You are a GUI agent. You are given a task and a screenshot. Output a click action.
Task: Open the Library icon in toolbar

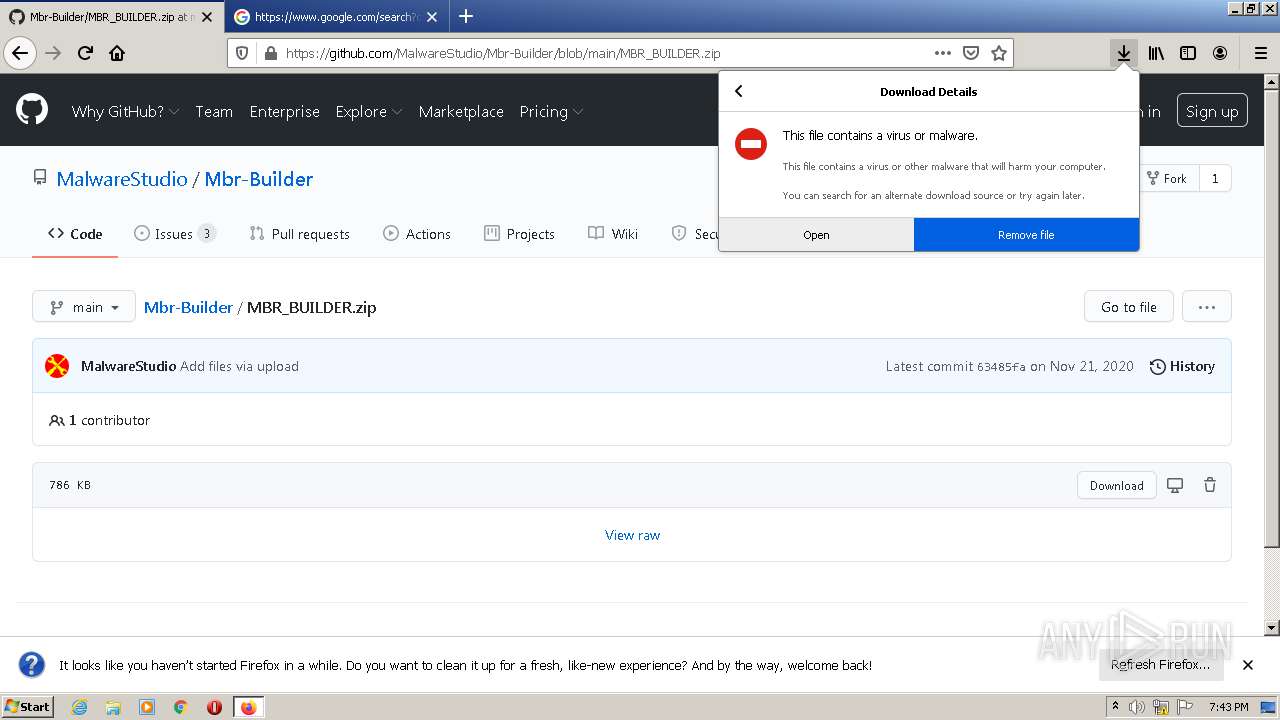[x=1156, y=53]
